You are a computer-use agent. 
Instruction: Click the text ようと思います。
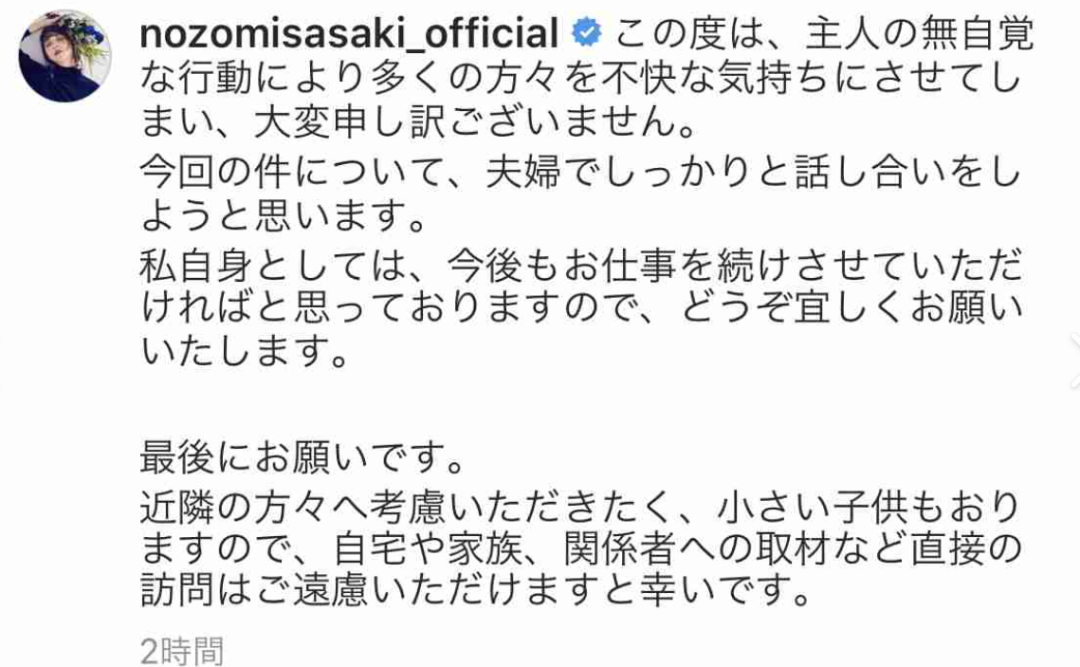pyautogui.click(x=278, y=217)
